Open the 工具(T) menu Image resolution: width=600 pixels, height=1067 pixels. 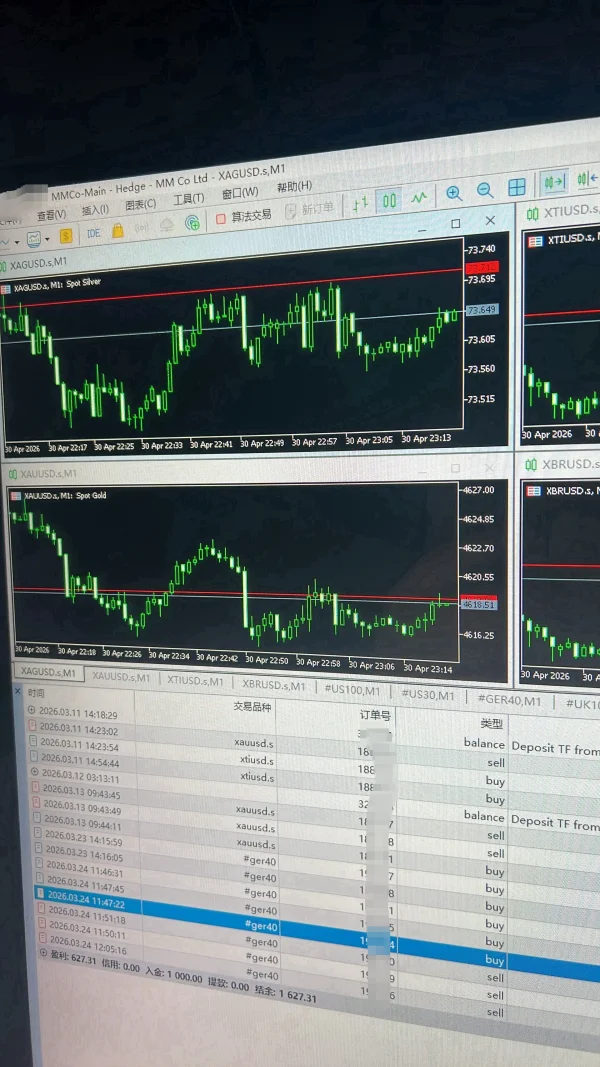coord(188,199)
